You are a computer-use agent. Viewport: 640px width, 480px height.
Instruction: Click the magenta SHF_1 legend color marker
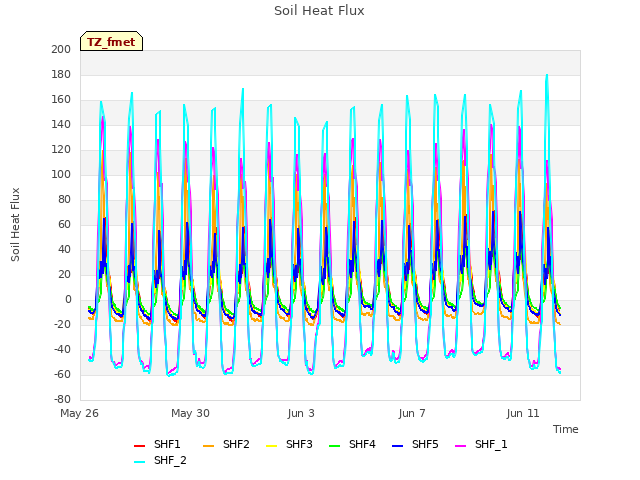point(460,446)
